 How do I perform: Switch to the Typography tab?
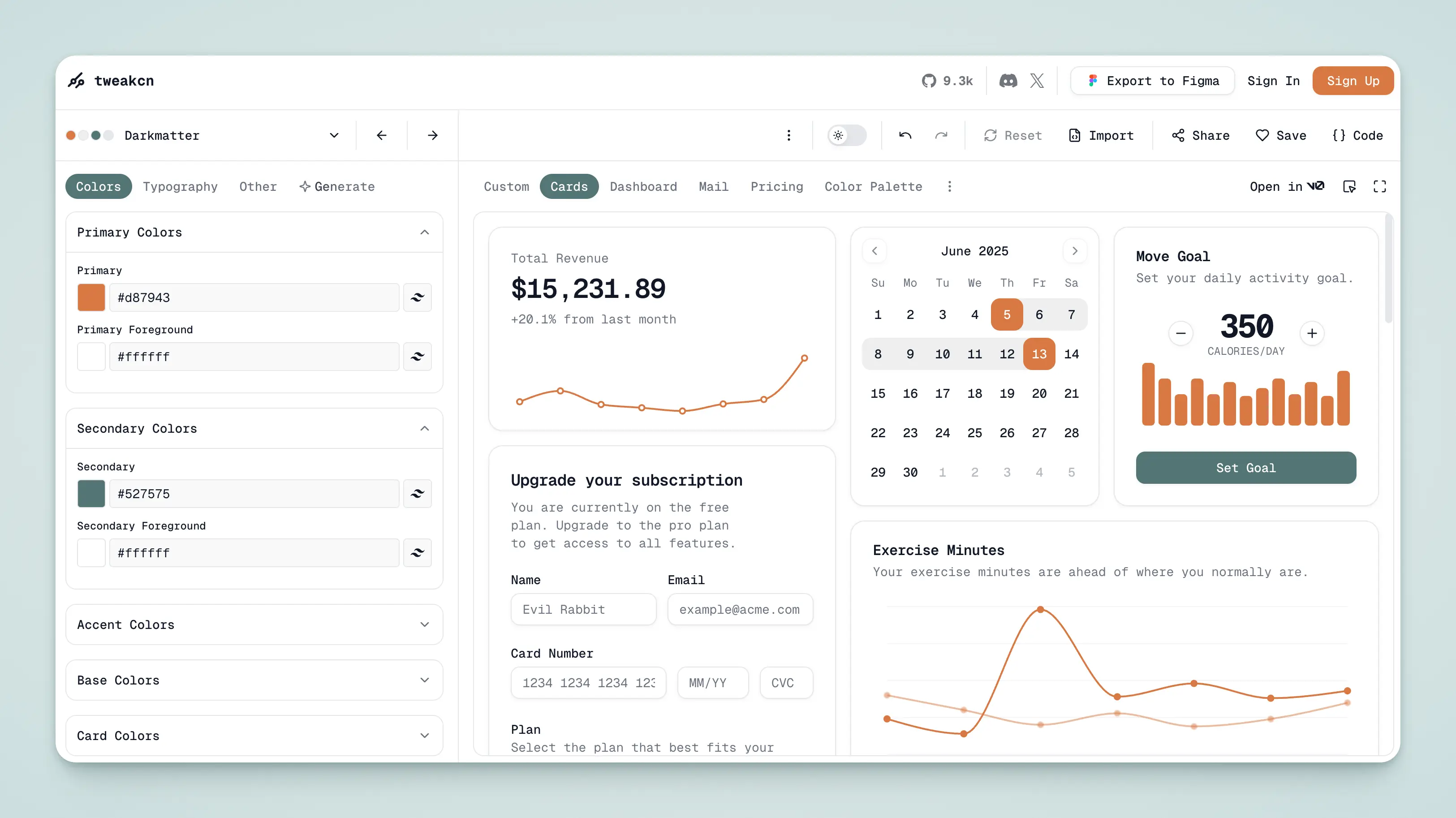click(x=180, y=186)
